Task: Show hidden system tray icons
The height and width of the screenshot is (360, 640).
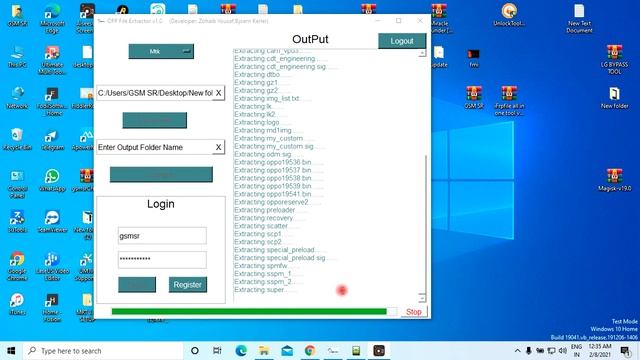Action: (517, 351)
